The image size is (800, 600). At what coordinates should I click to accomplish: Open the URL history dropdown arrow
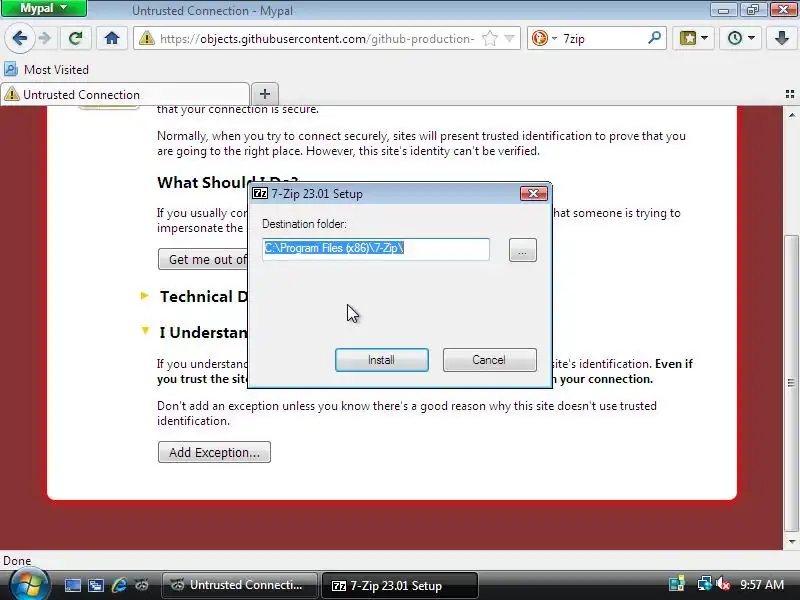pos(509,38)
